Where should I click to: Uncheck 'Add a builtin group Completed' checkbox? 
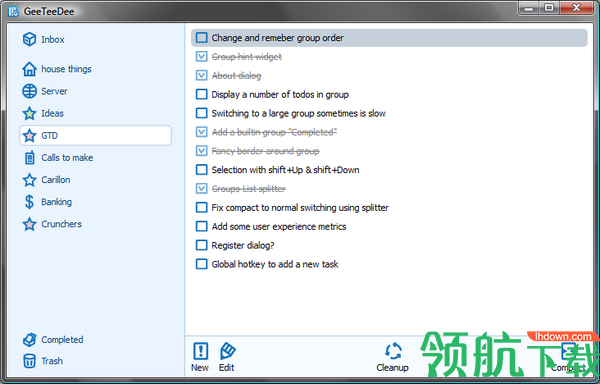coord(202,132)
